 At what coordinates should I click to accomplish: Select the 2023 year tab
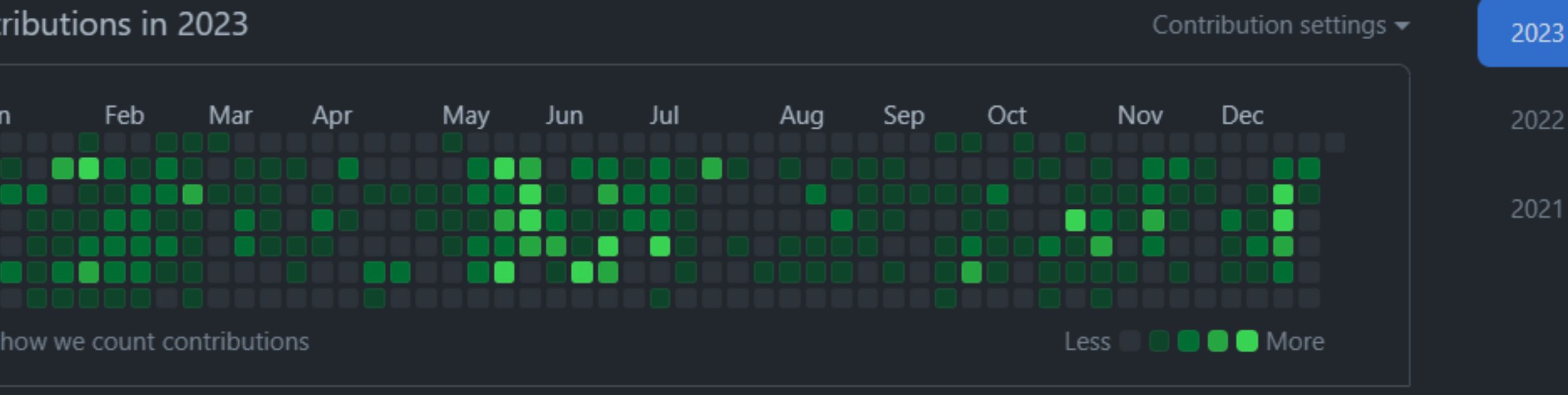pyautogui.click(x=1536, y=33)
